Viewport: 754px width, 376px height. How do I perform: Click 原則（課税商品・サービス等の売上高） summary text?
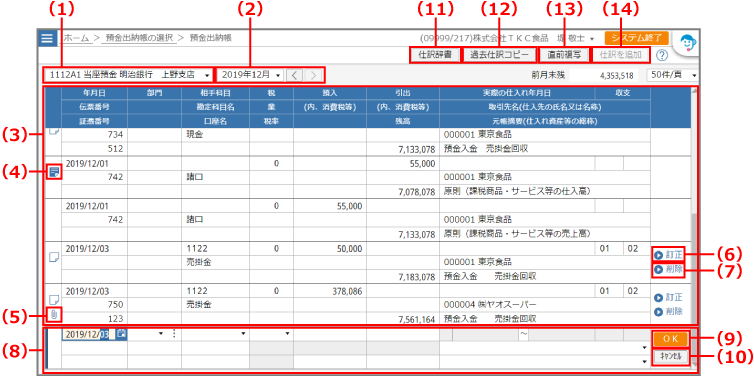click(516, 234)
